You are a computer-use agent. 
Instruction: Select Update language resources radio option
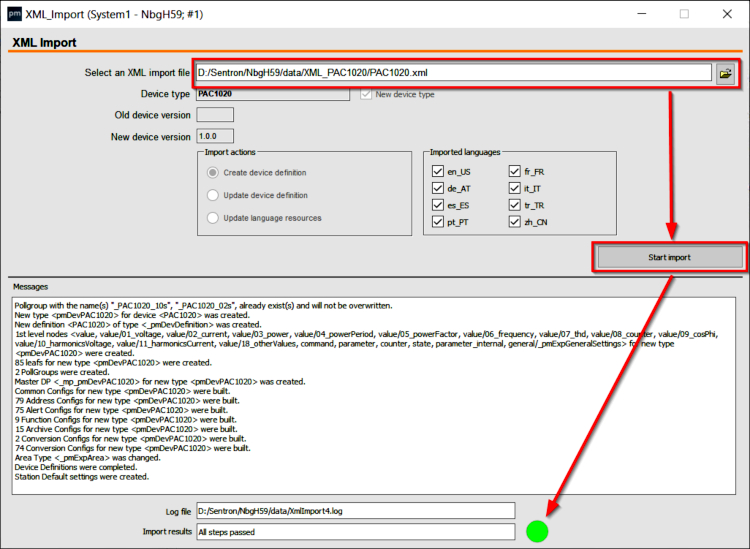point(213,218)
